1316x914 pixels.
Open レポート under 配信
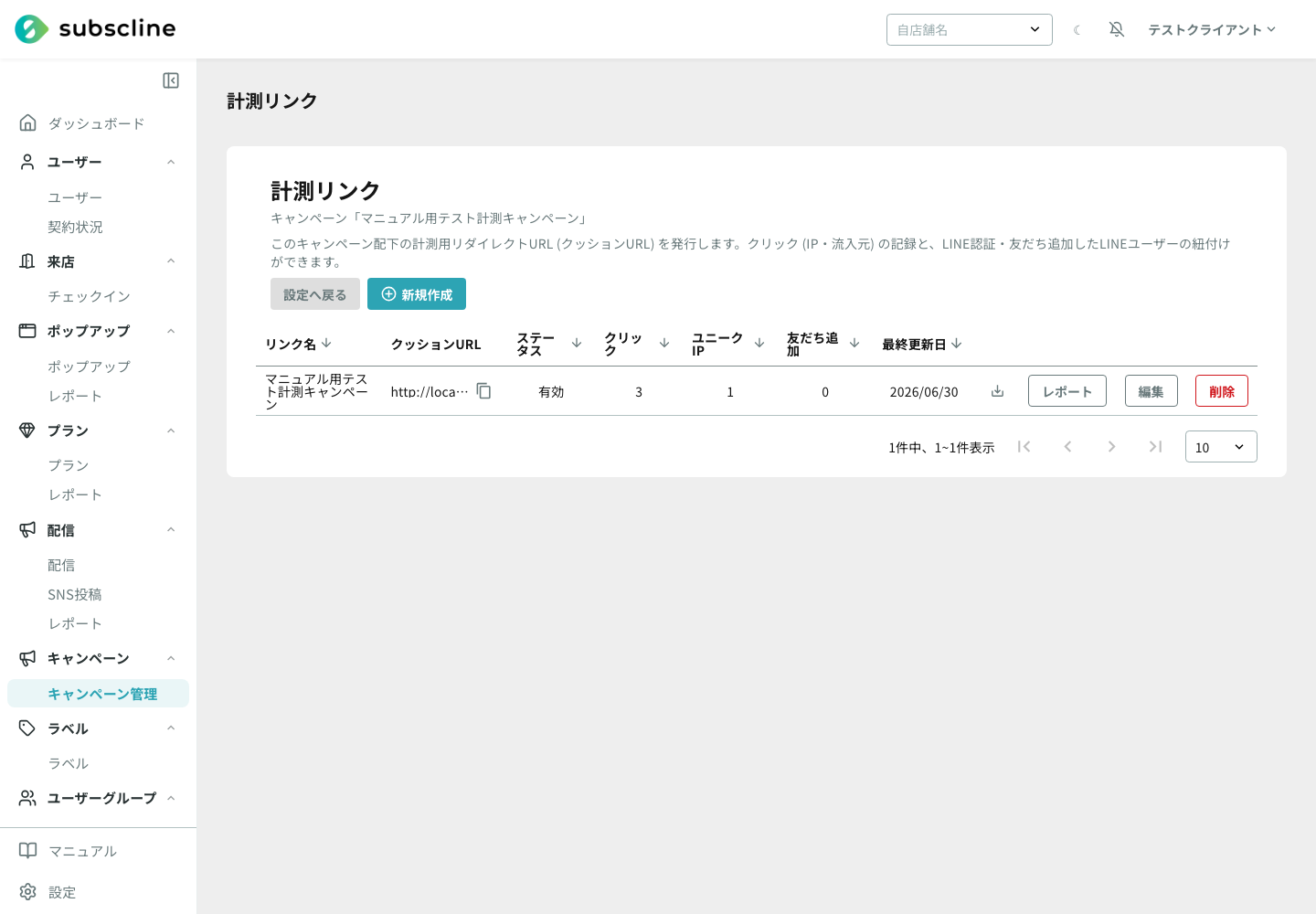coord(75,623)
